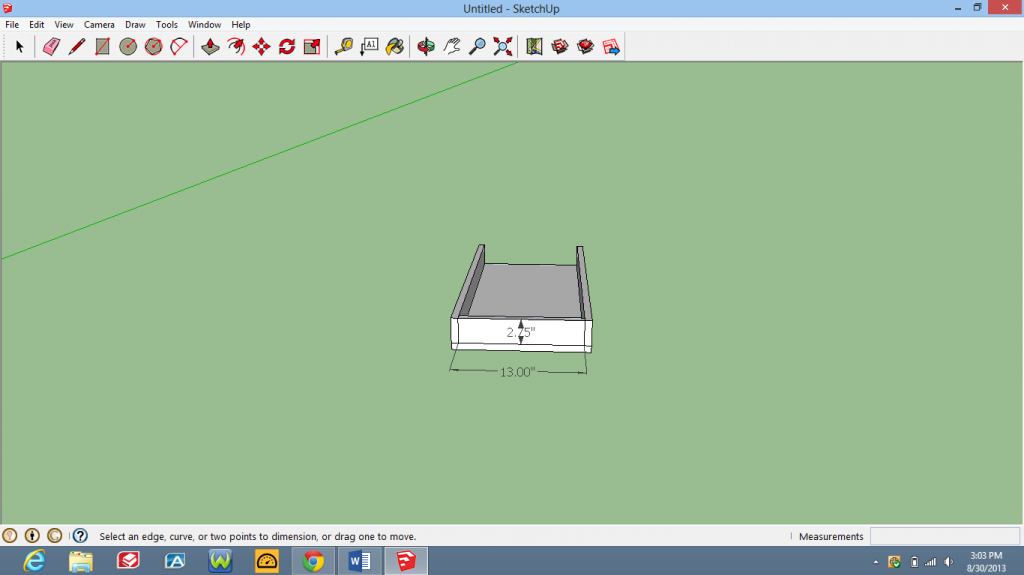This screenshot has width=1024, height=575.
Task: Click the 13.00" dimension label
Action: pyautogui.click(x=517, y=372)
